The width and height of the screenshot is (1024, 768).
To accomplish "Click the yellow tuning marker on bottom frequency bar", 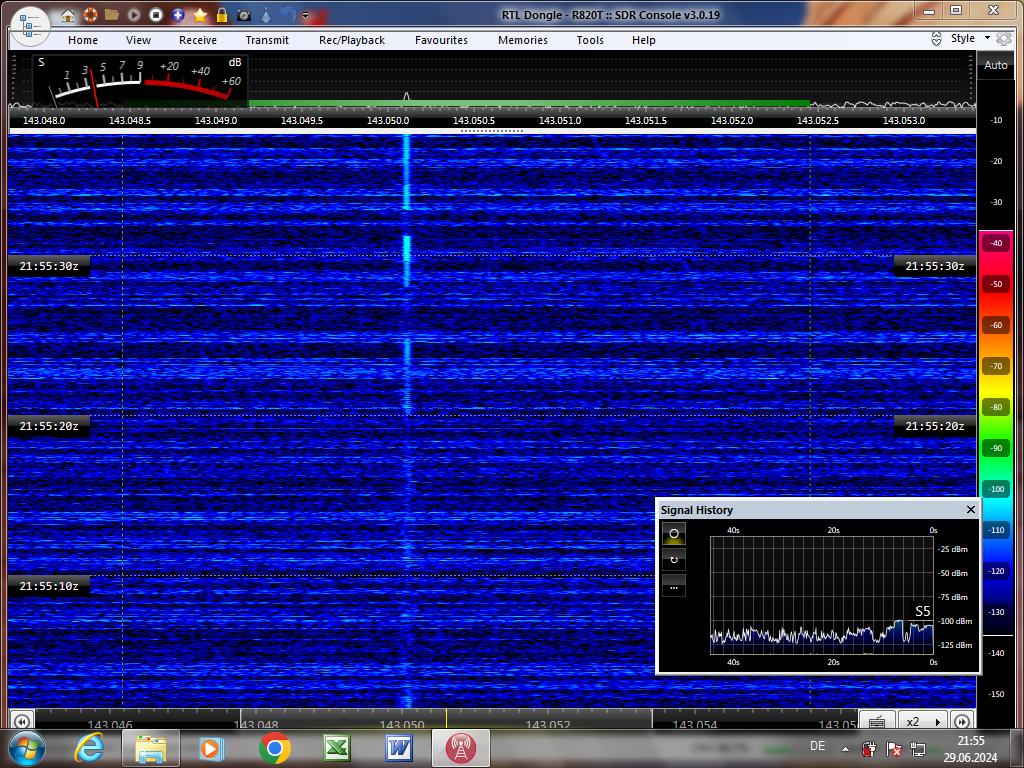I will click(x=446, y=718).
